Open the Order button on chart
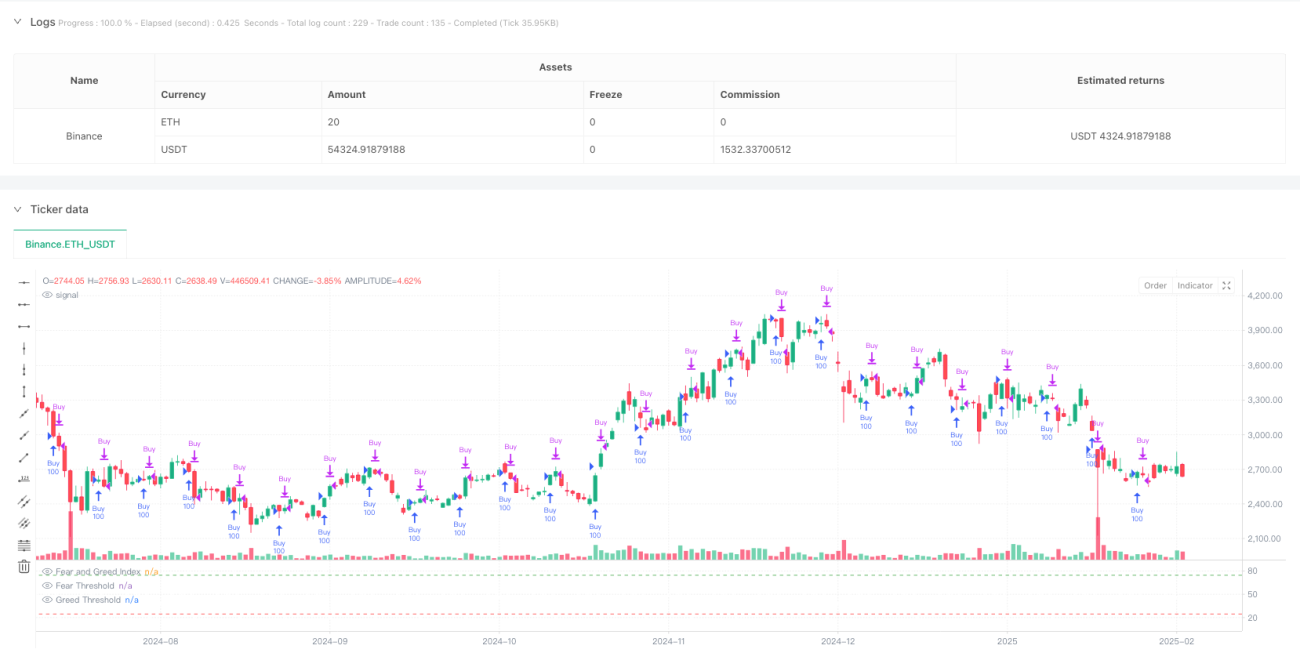Viewport: 1300px width, 649px height. pos(1155,286)
